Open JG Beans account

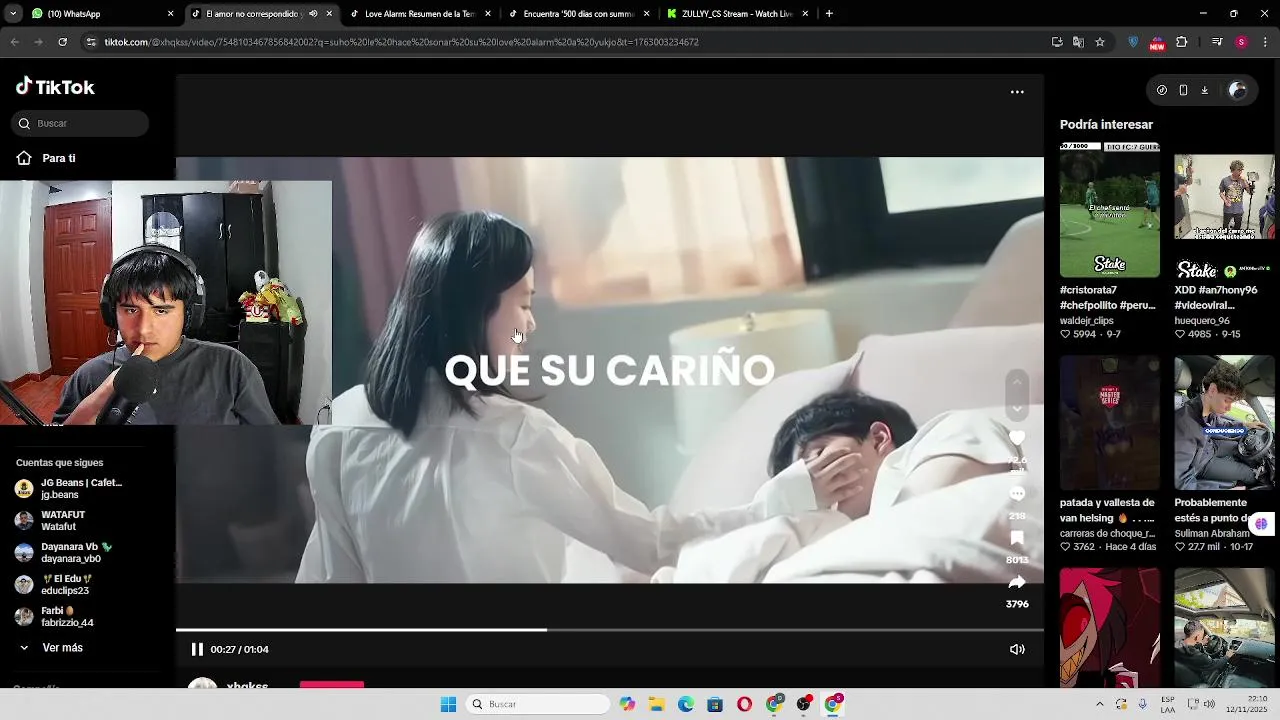[x=69, y=489]
